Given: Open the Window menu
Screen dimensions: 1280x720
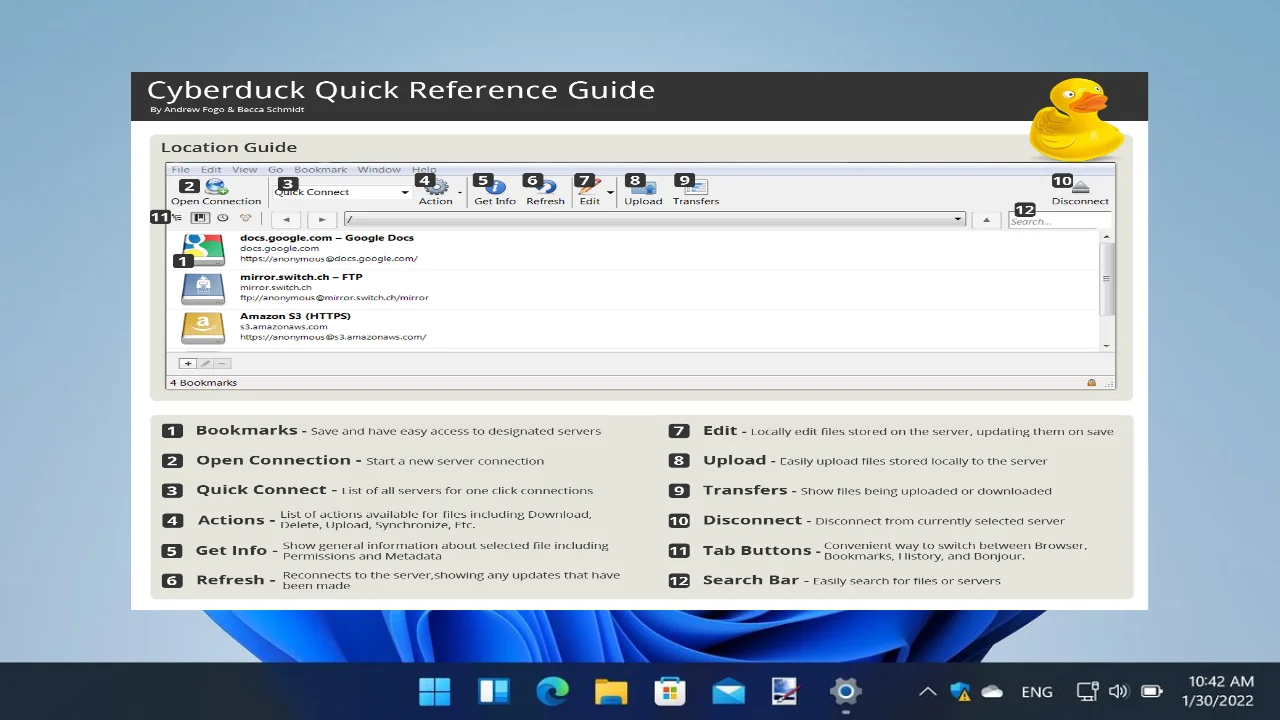Looking at the screenshot, I should (x=379, y=170).
